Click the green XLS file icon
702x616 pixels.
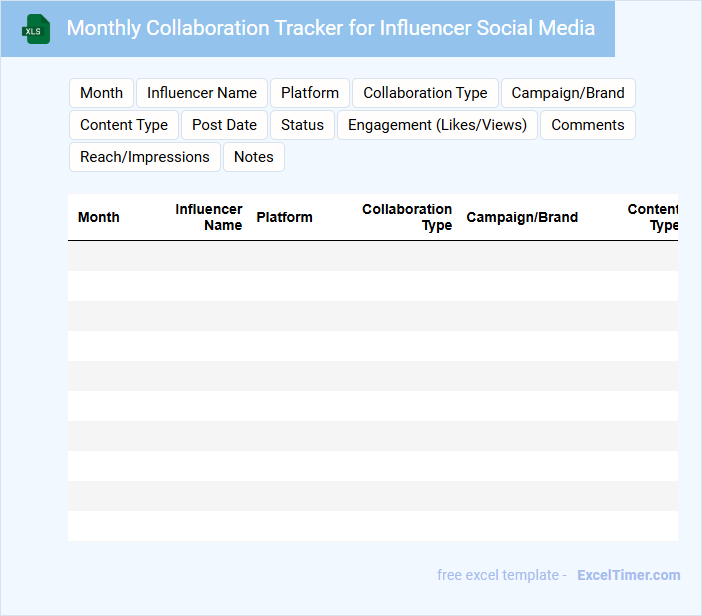[x=37, y=29]
